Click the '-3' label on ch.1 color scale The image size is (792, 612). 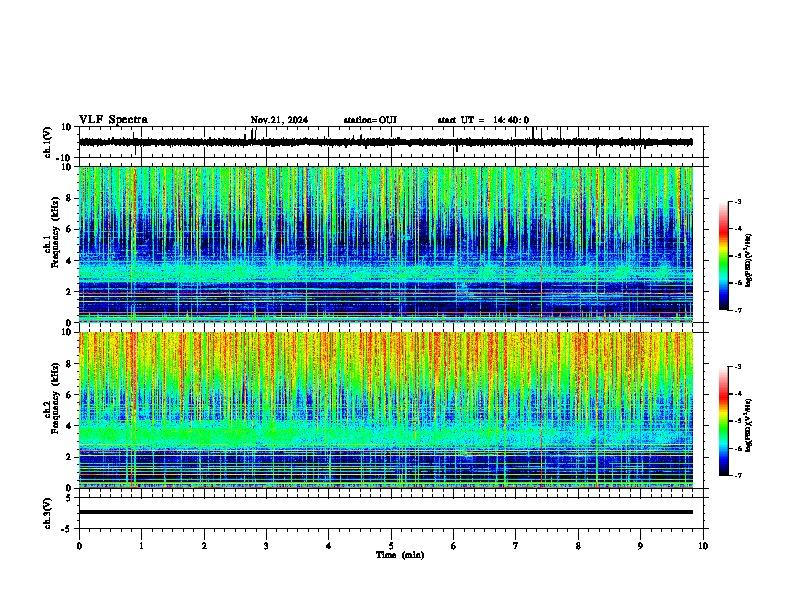click(x=737, y=201)
